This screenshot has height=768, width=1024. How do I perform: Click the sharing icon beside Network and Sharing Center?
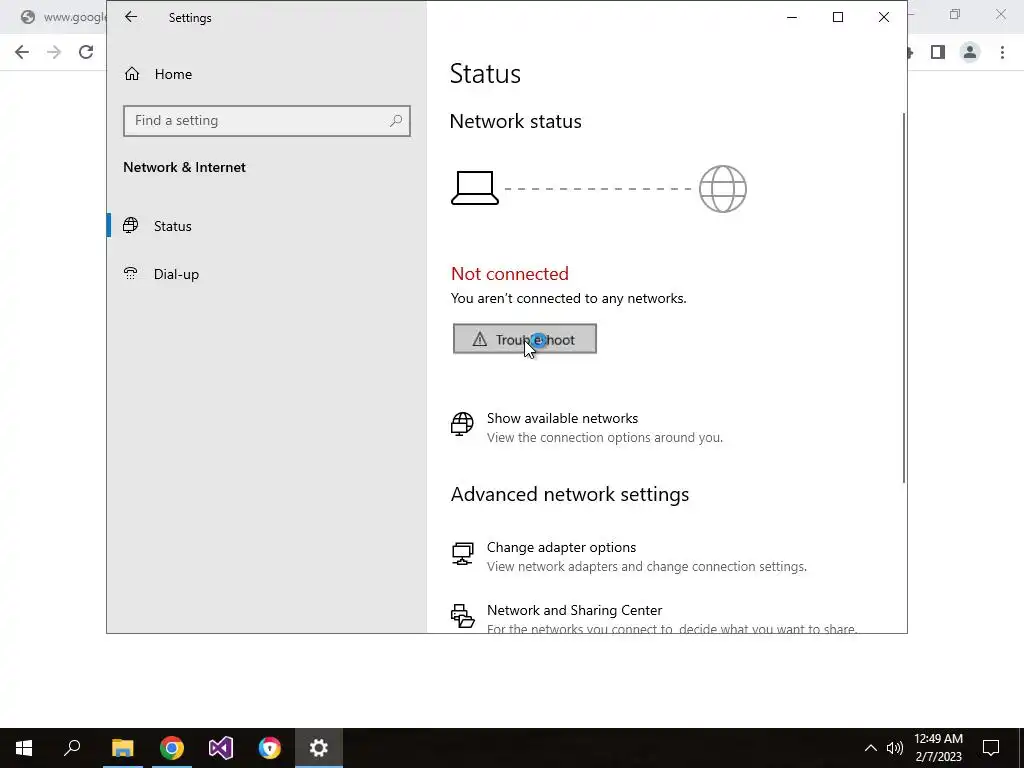coord(462,615)
